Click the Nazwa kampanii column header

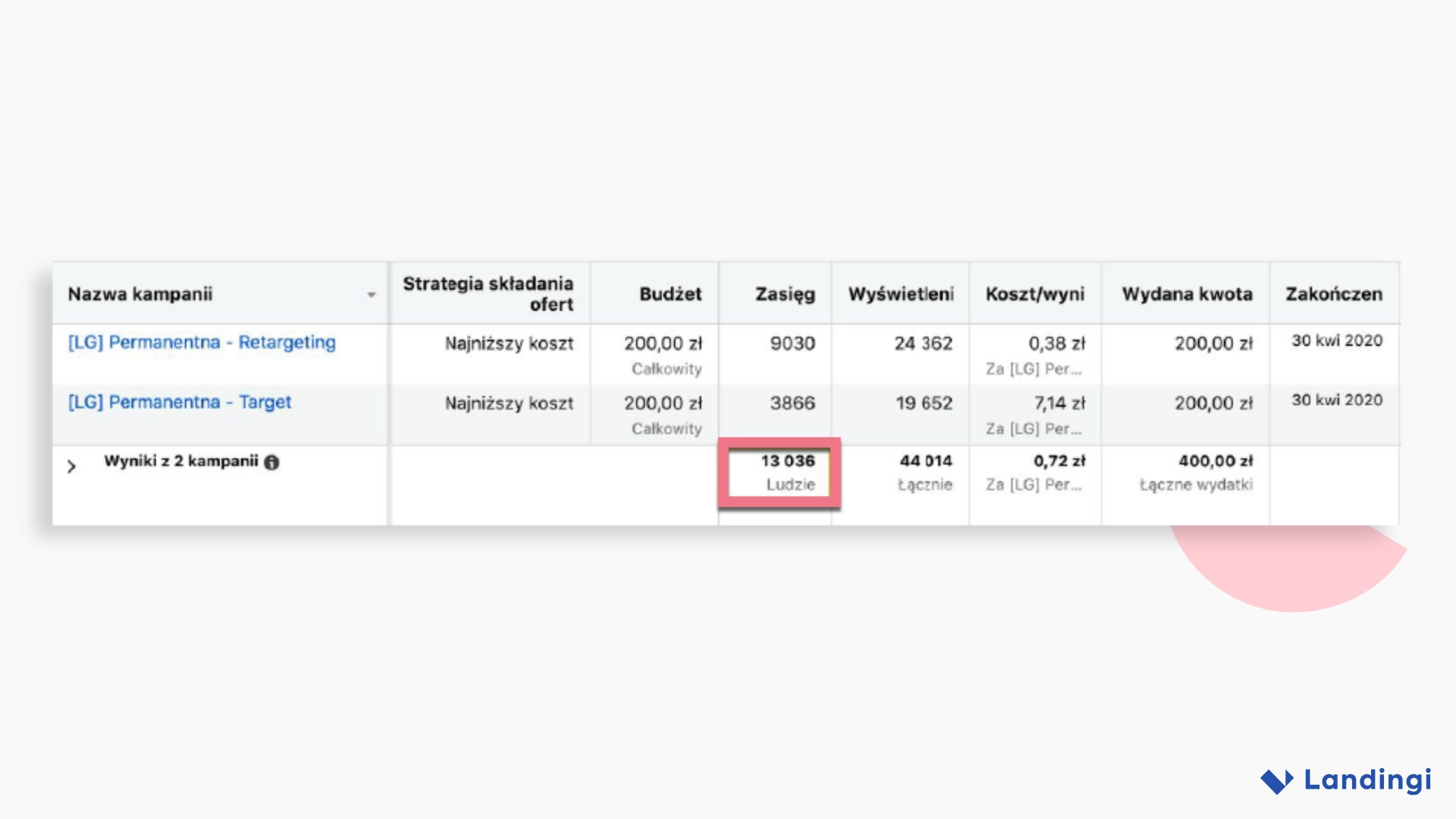tap(140, 293)
